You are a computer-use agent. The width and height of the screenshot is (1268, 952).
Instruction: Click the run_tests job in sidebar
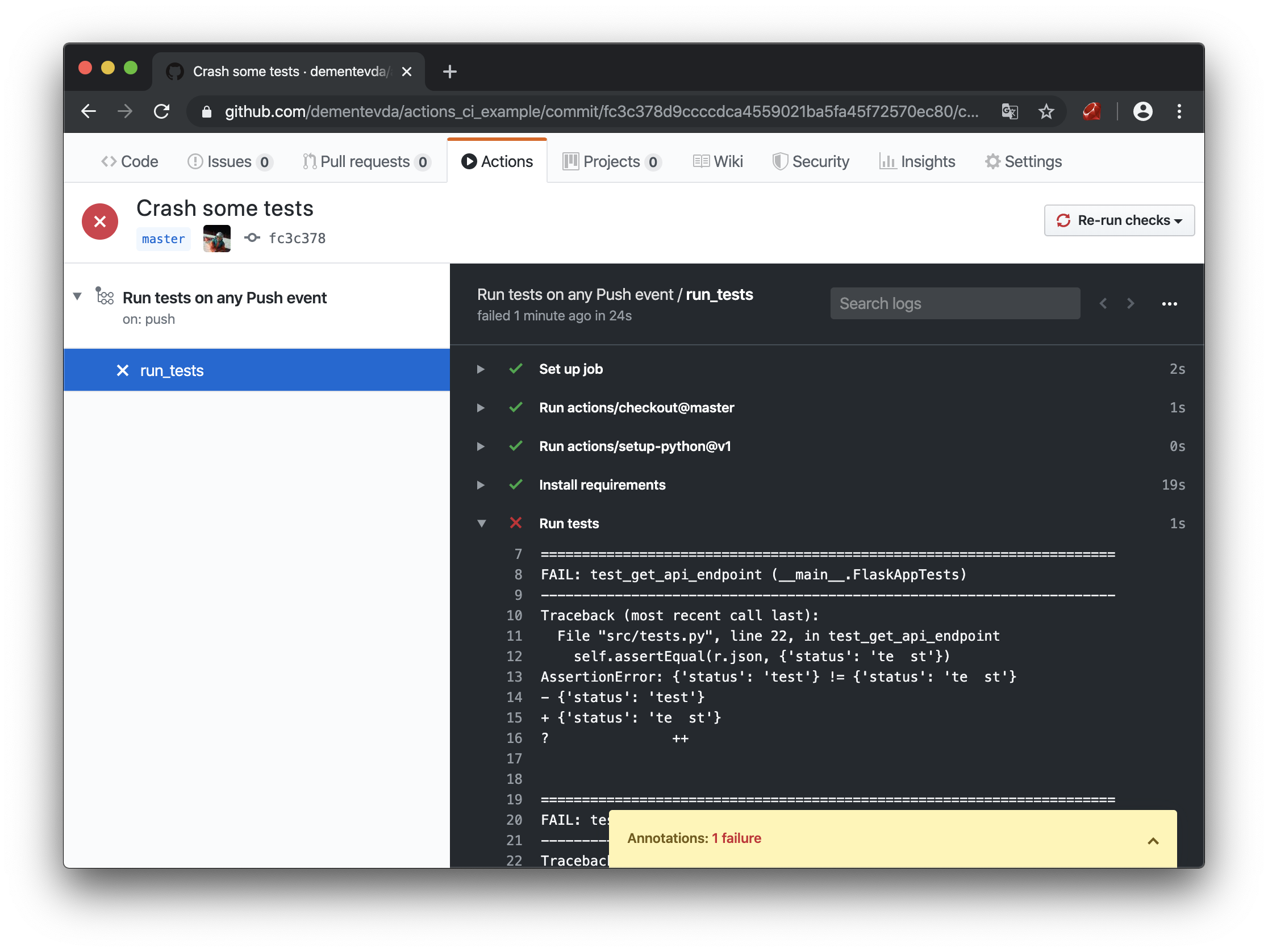click(x=170, y=369)
